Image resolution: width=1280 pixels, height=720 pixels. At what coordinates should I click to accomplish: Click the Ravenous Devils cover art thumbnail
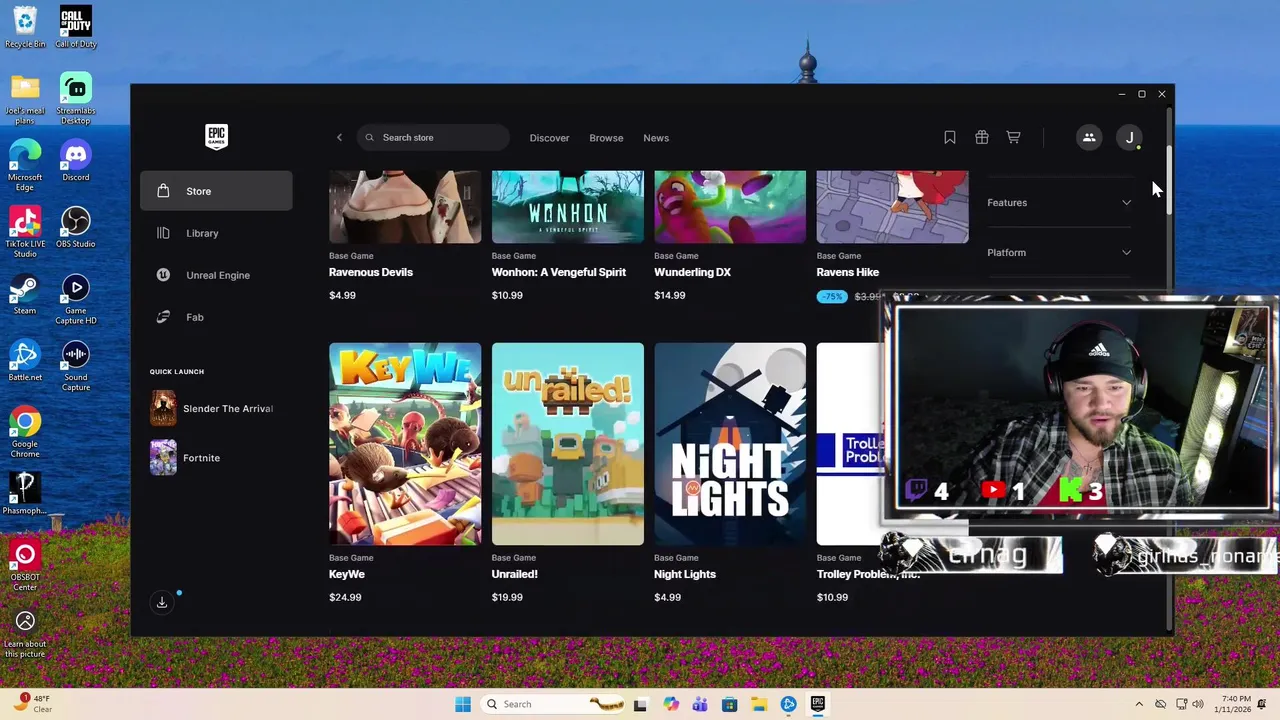point(405,207)
